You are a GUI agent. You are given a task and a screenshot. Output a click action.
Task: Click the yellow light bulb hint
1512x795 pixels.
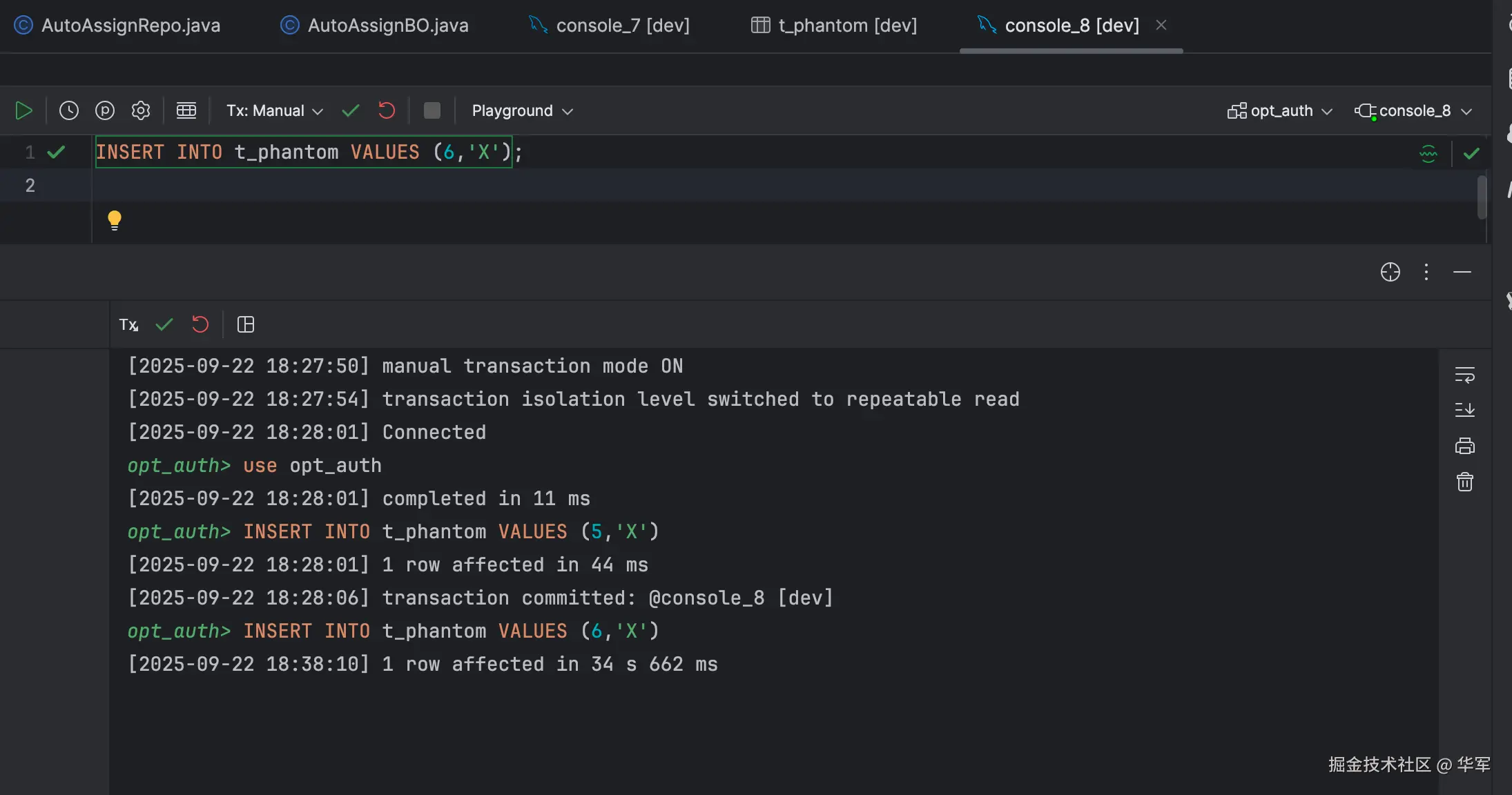point(115,220)
